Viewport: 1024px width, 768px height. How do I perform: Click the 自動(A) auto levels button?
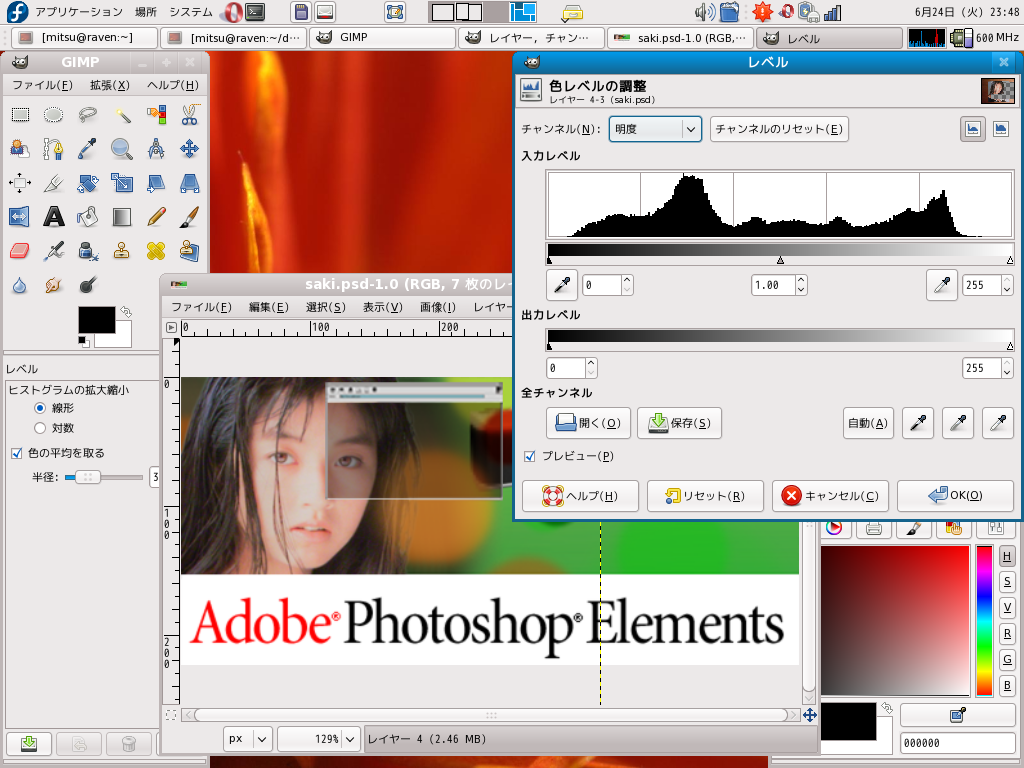(x=866, y=423)
